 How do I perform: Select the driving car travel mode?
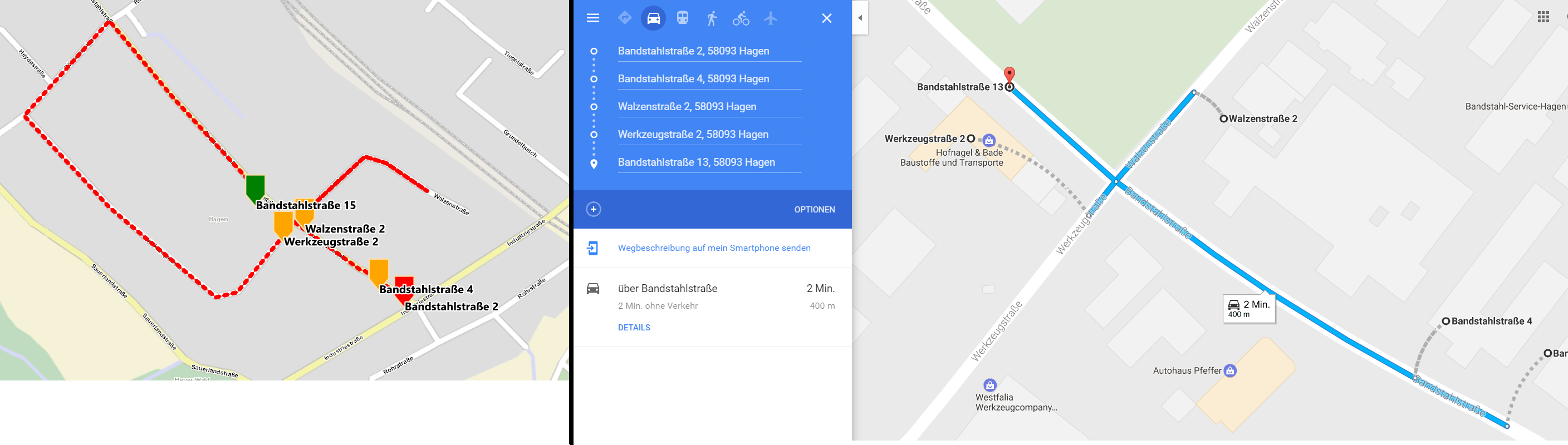click(653, 18)
